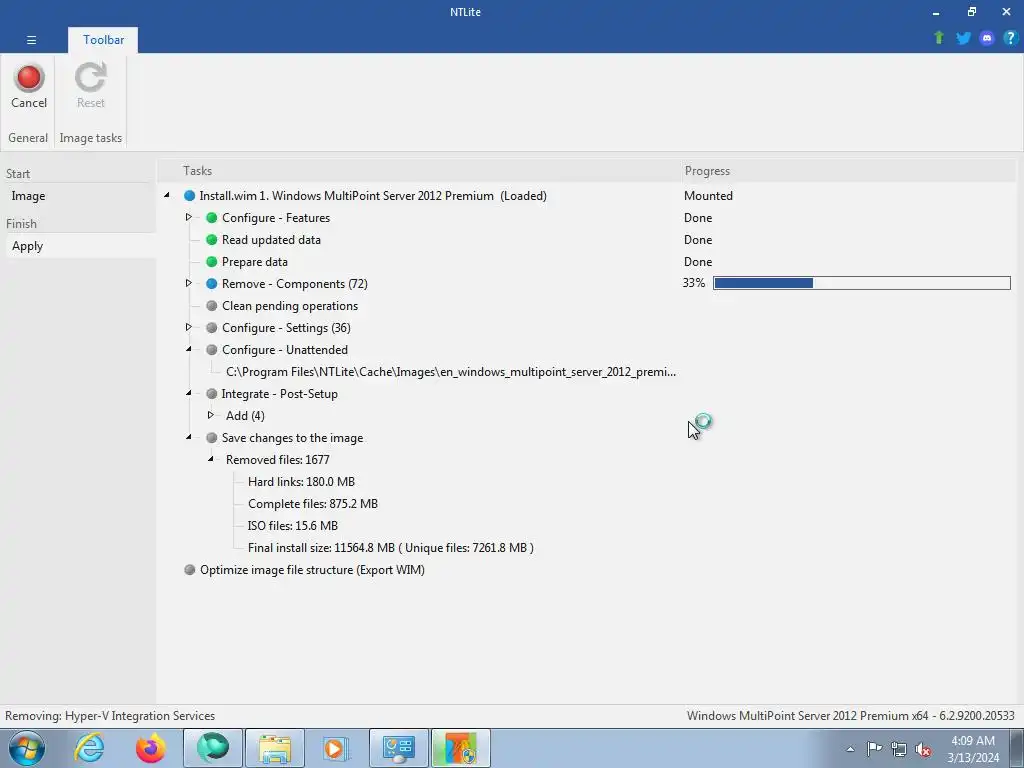
Task: Collapse Integrate - Post-Setup task
Action: pyautogui.click(x=189, y=393)
